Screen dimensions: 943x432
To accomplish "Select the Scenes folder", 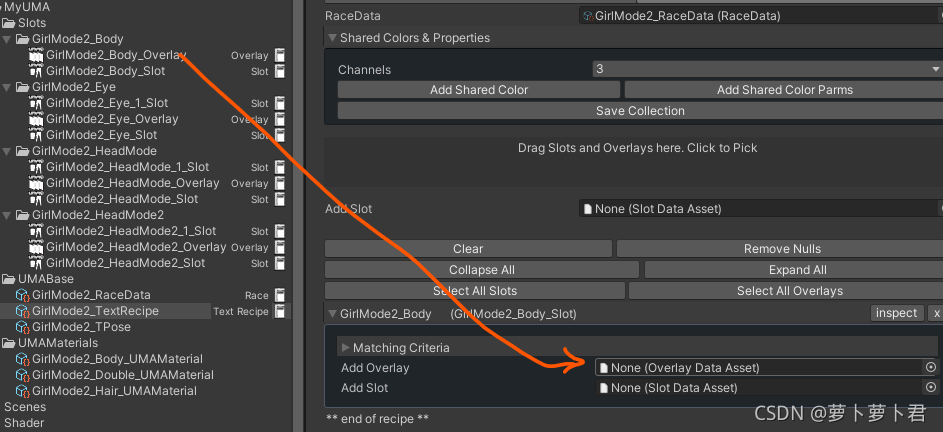I will click(x=25, y=407).
